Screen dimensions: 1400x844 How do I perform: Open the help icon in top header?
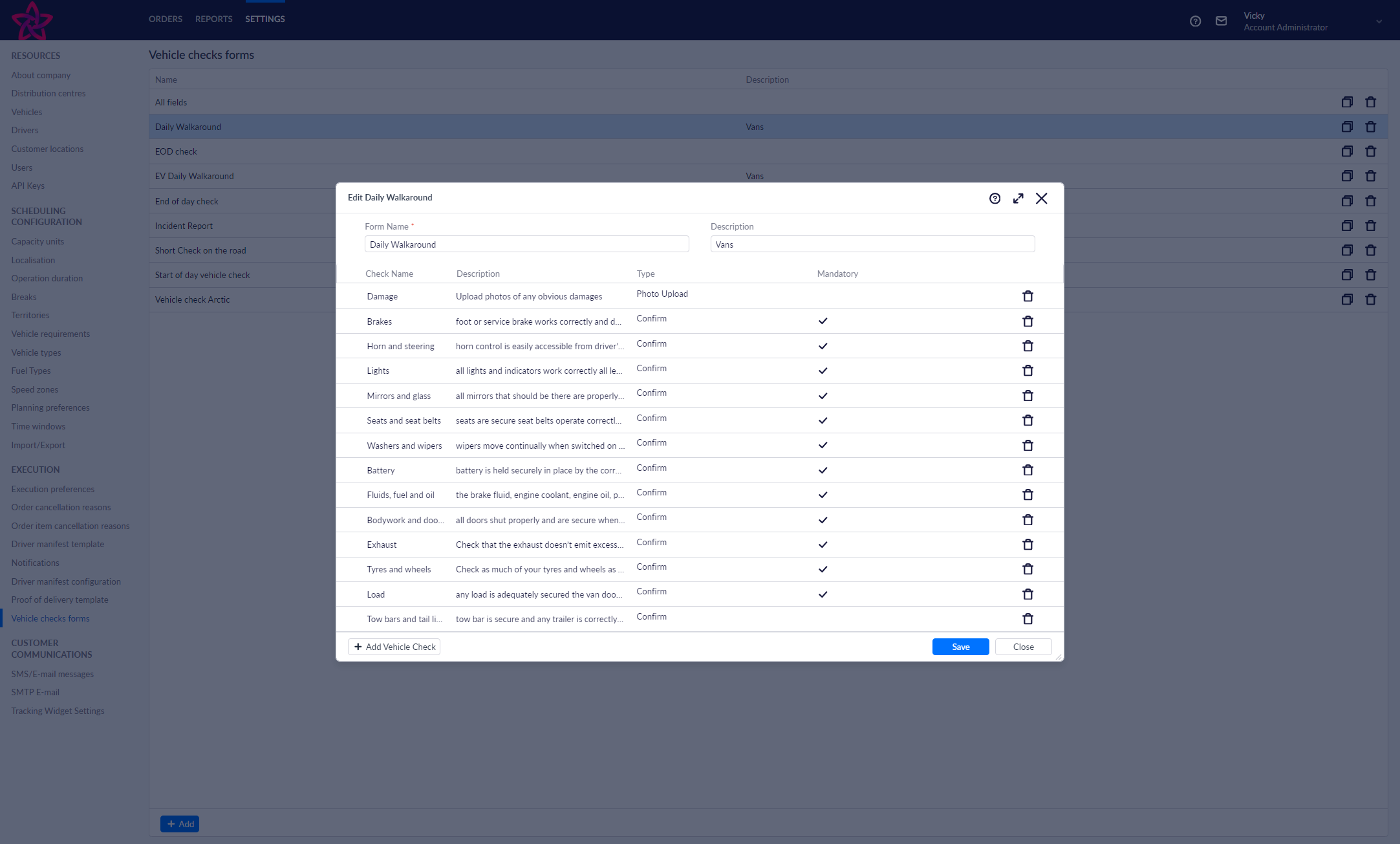(x=1195, y=21)
